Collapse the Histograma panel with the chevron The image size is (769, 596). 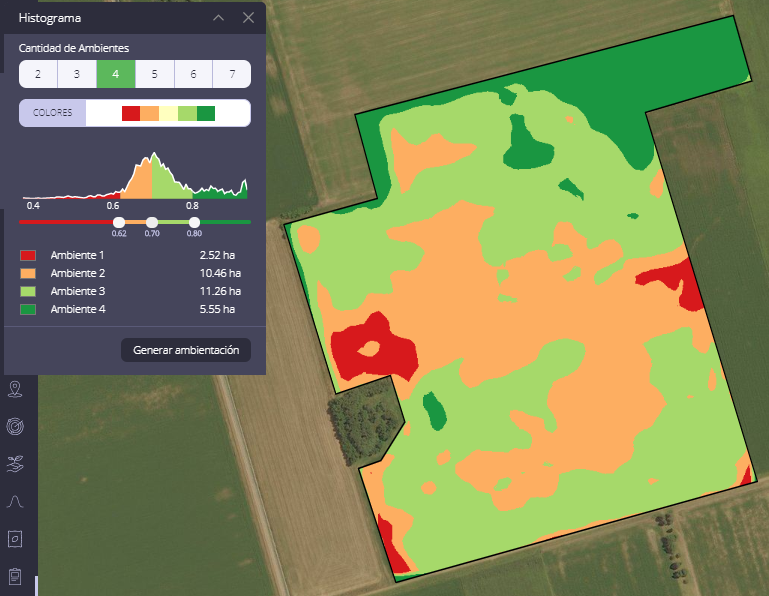(219, 18)
